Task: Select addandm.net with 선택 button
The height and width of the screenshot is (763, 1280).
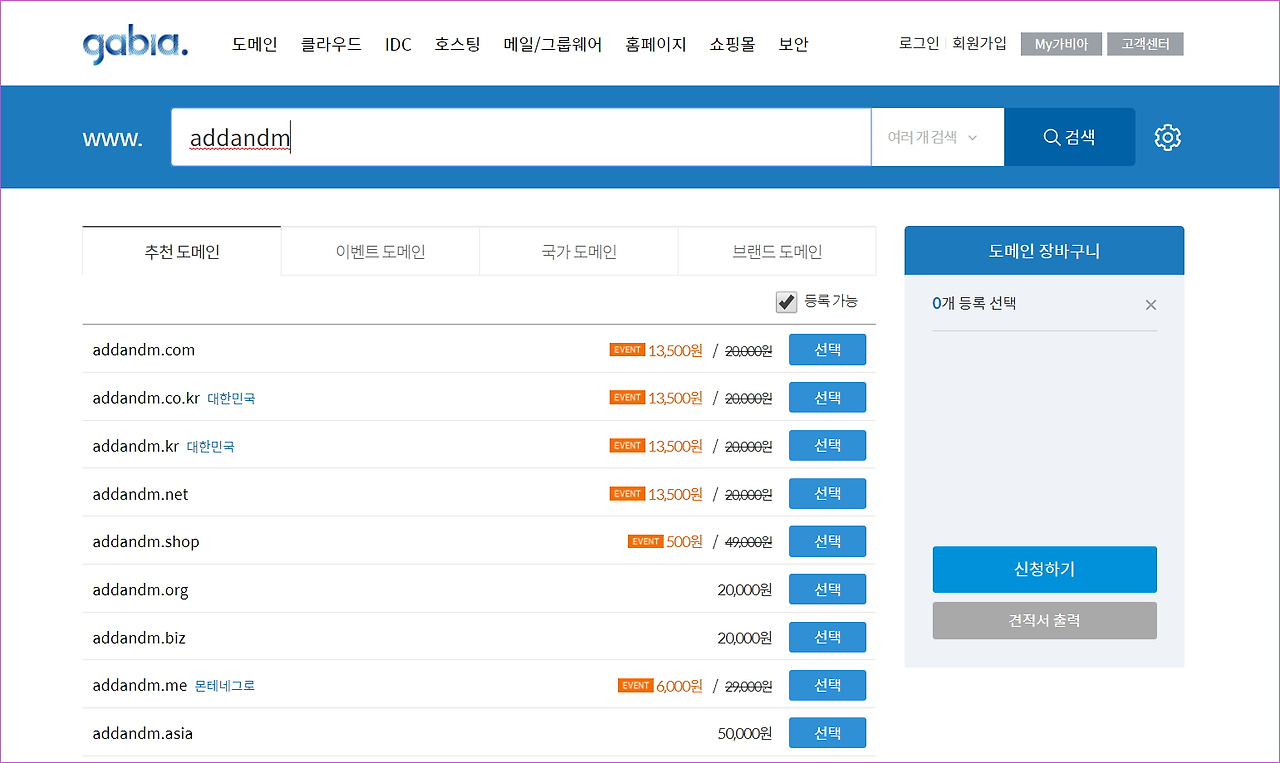Action: 827,494
